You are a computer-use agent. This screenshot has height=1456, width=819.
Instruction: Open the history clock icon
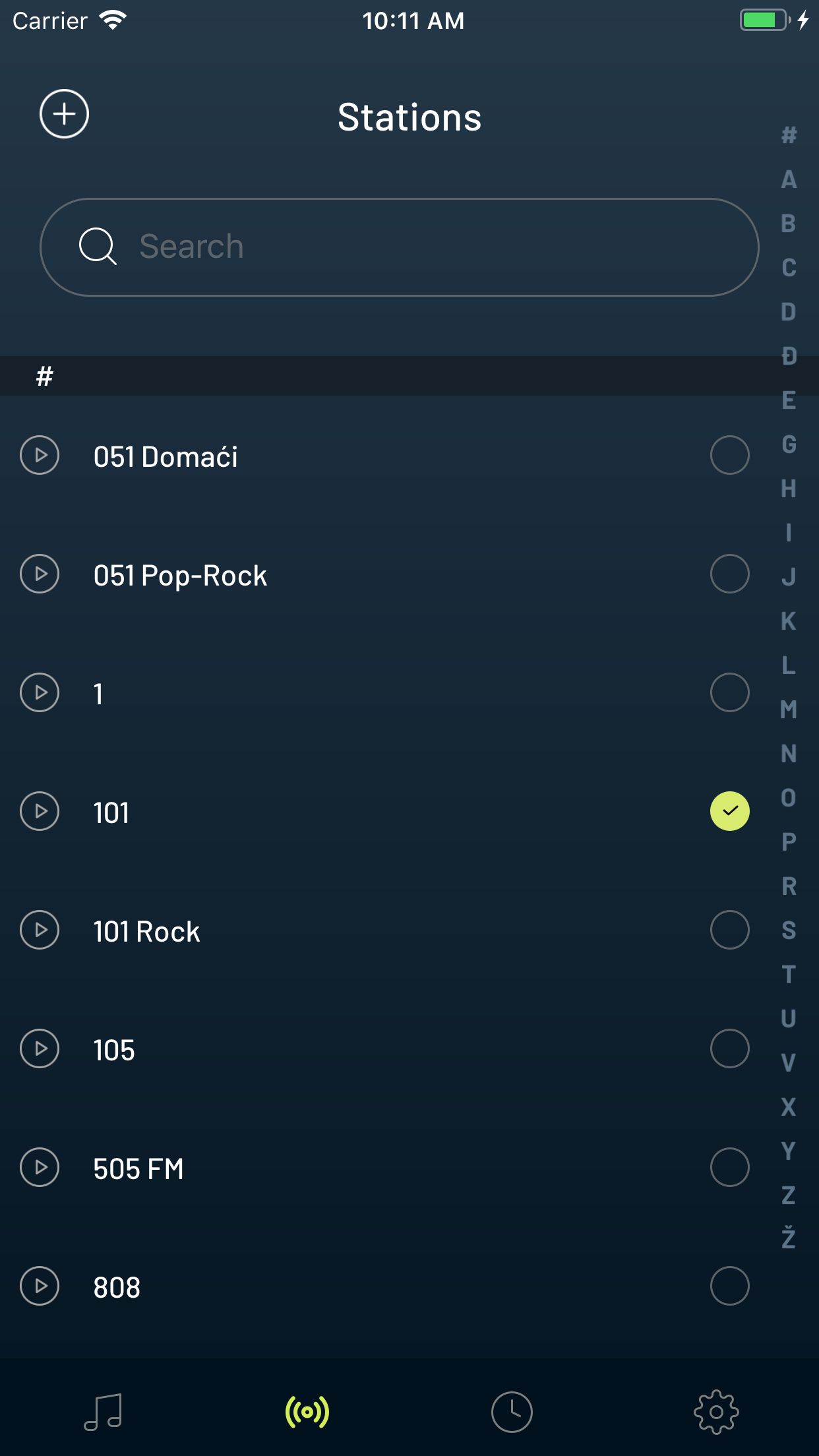pyautogui.click(x=512, y=1411)
